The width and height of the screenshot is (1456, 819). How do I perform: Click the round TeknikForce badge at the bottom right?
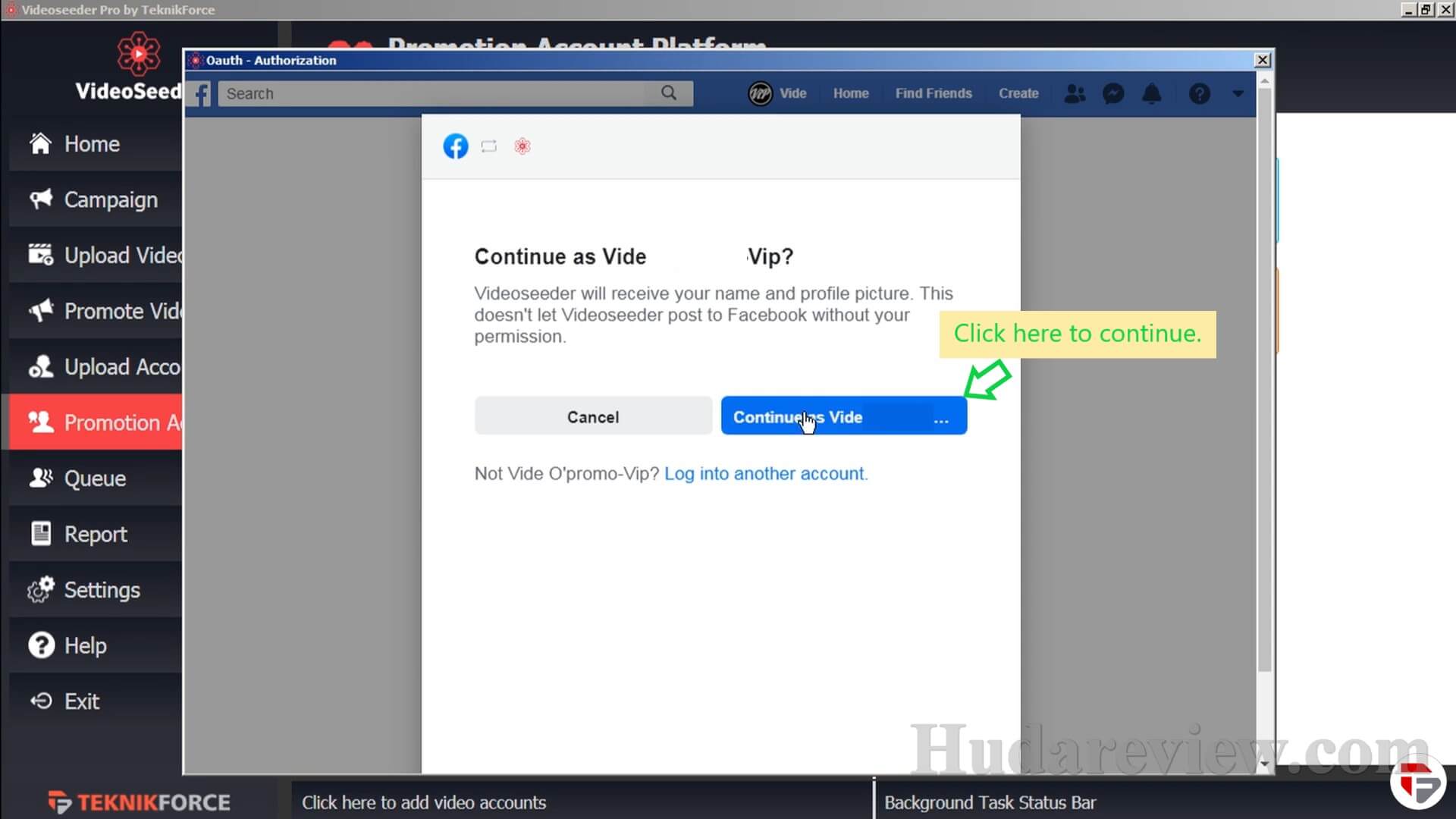(x=1418, y=782)
